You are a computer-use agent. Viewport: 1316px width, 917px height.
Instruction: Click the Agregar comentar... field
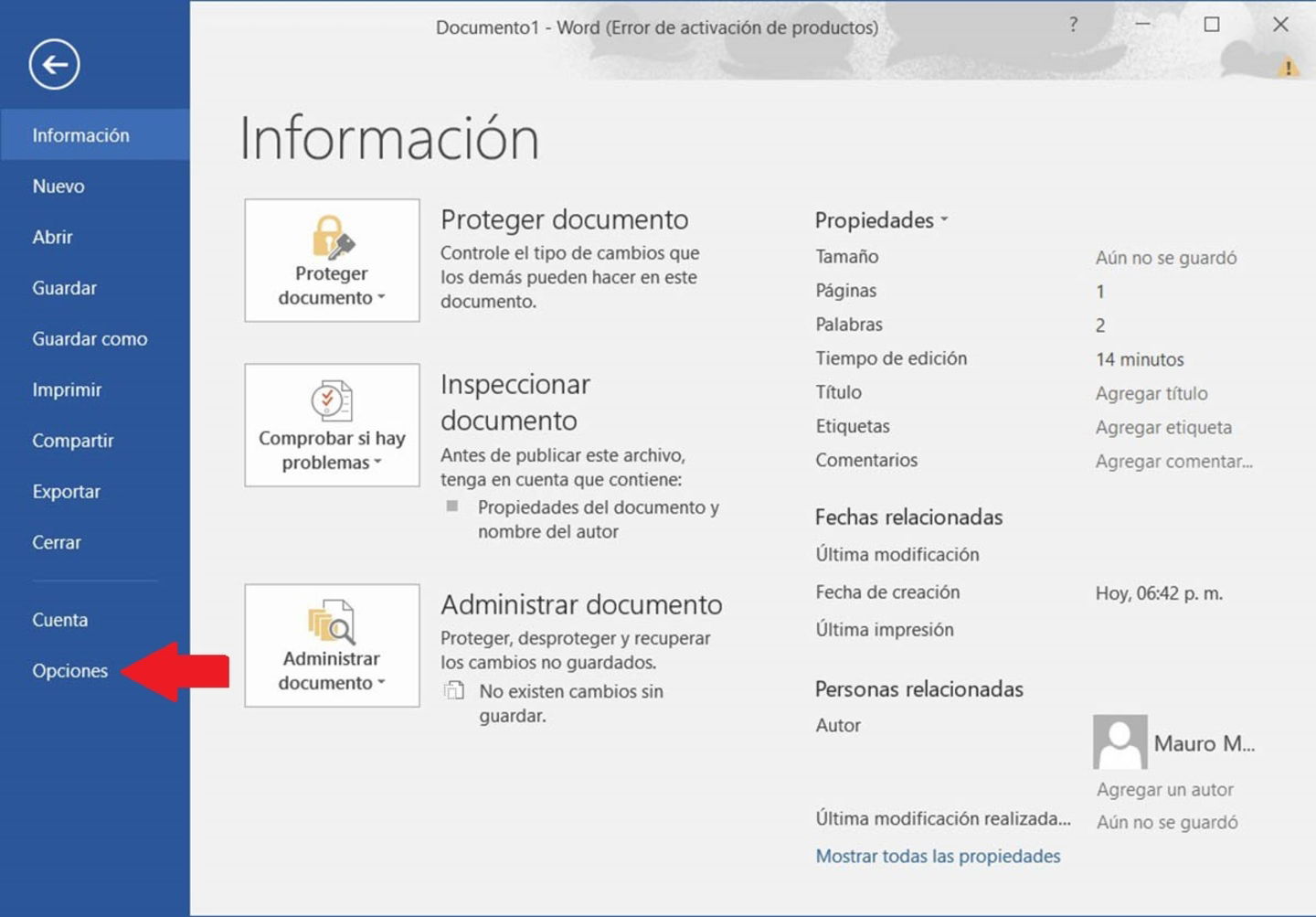coord(1173,461)
